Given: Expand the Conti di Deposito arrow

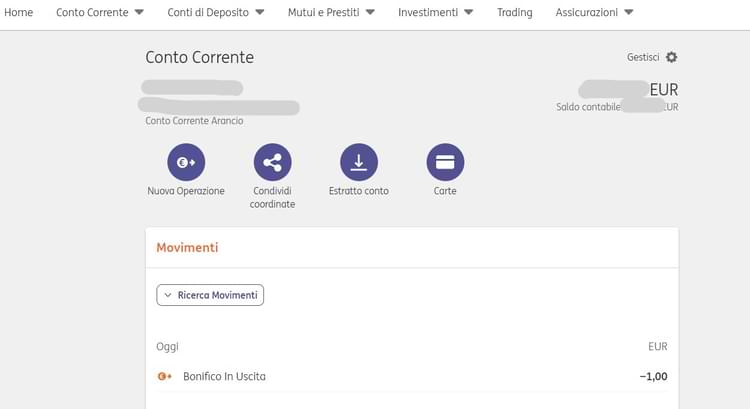Looking at the screenshot, I should click(260, 12).
